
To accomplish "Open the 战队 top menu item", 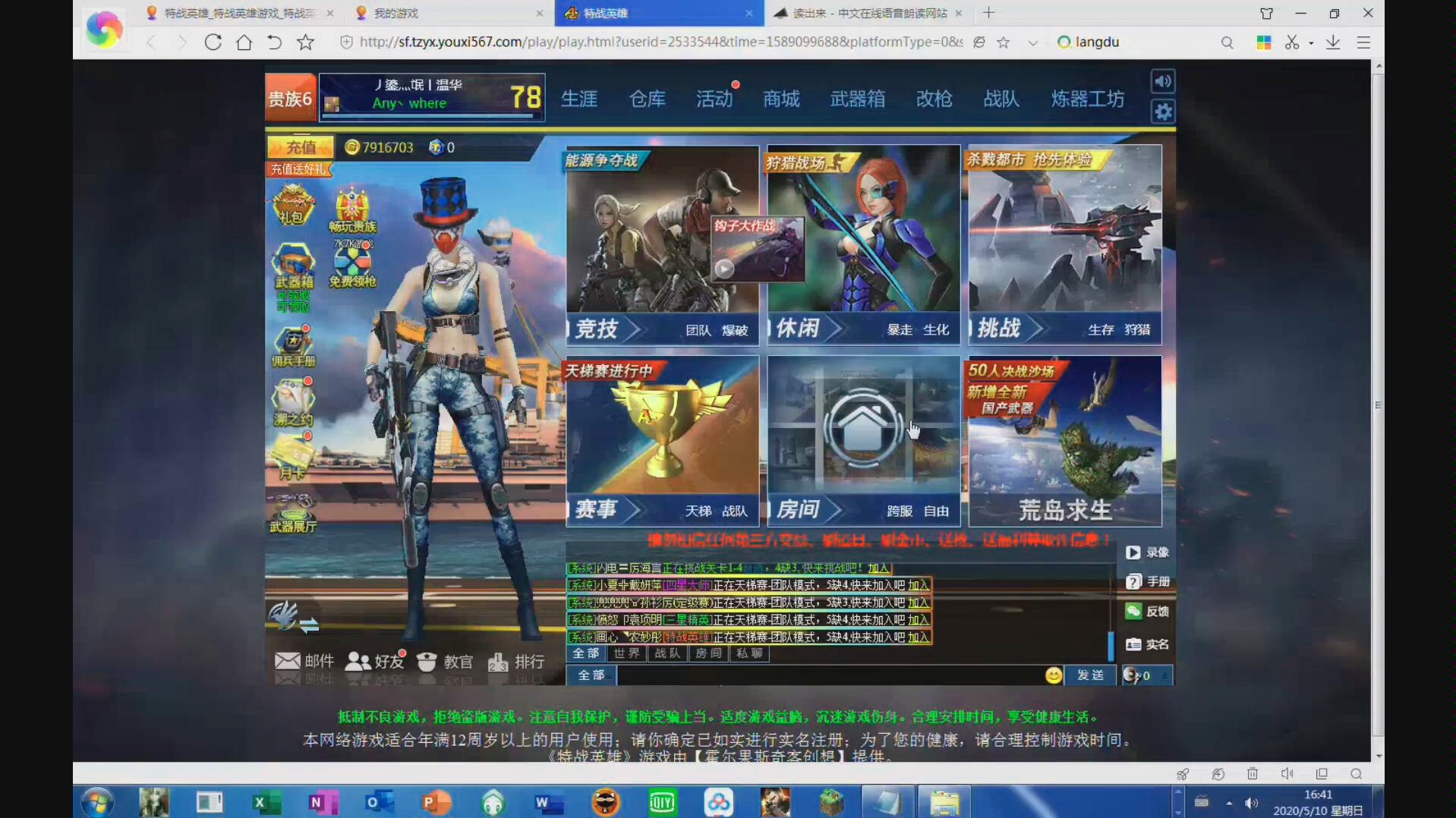I will 1001,99.
